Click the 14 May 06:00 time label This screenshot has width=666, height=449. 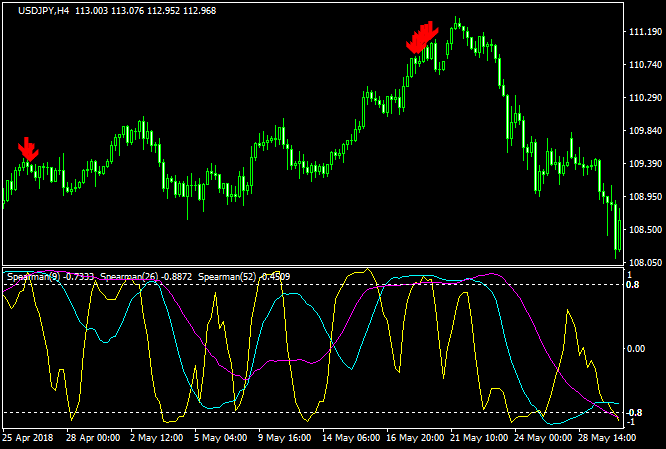coord(351,438)
